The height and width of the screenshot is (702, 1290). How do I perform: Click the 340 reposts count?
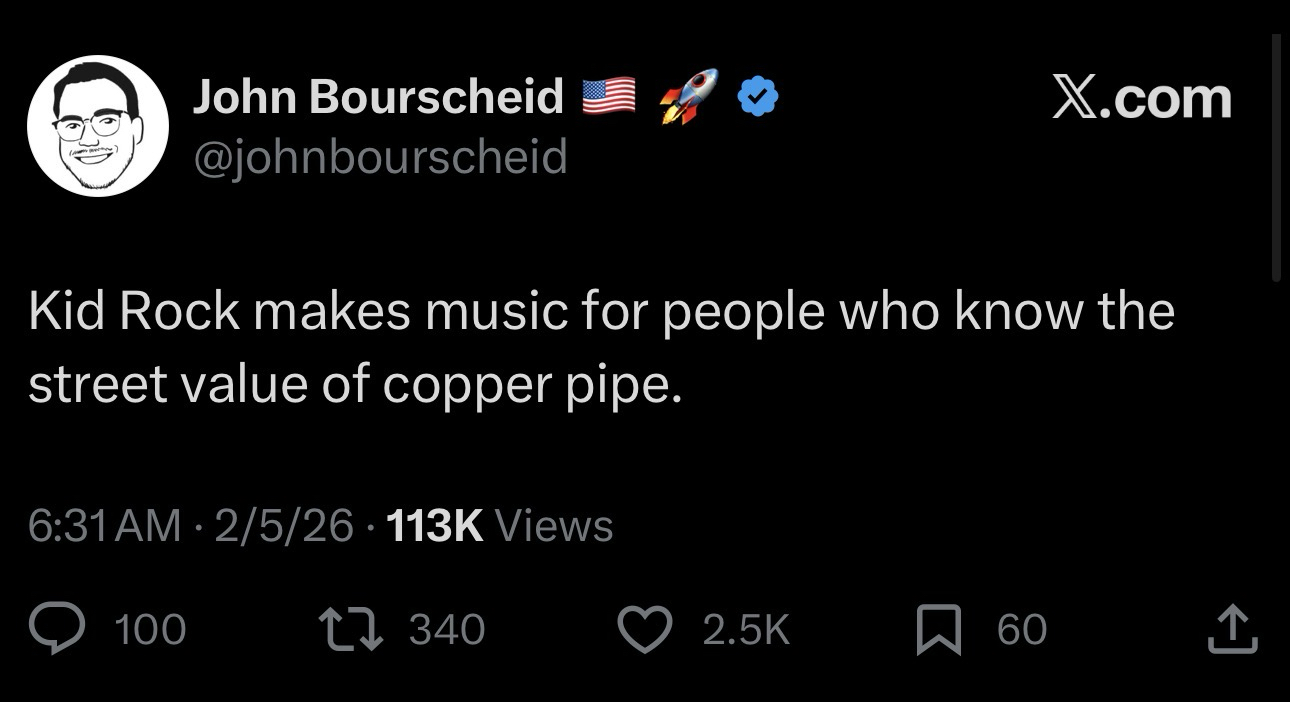447,630
